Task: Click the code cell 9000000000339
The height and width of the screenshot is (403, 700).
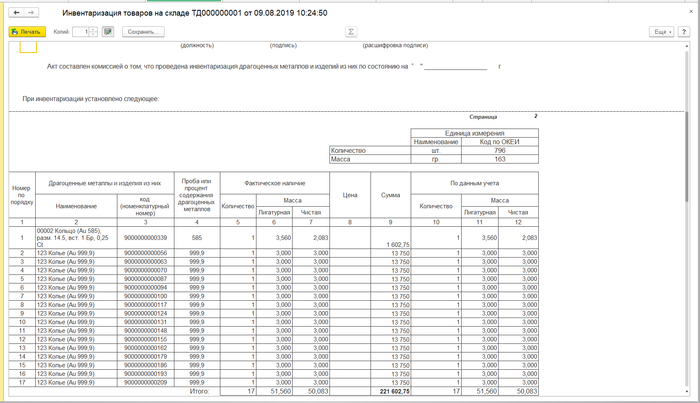Action: (x=145, y=237)
